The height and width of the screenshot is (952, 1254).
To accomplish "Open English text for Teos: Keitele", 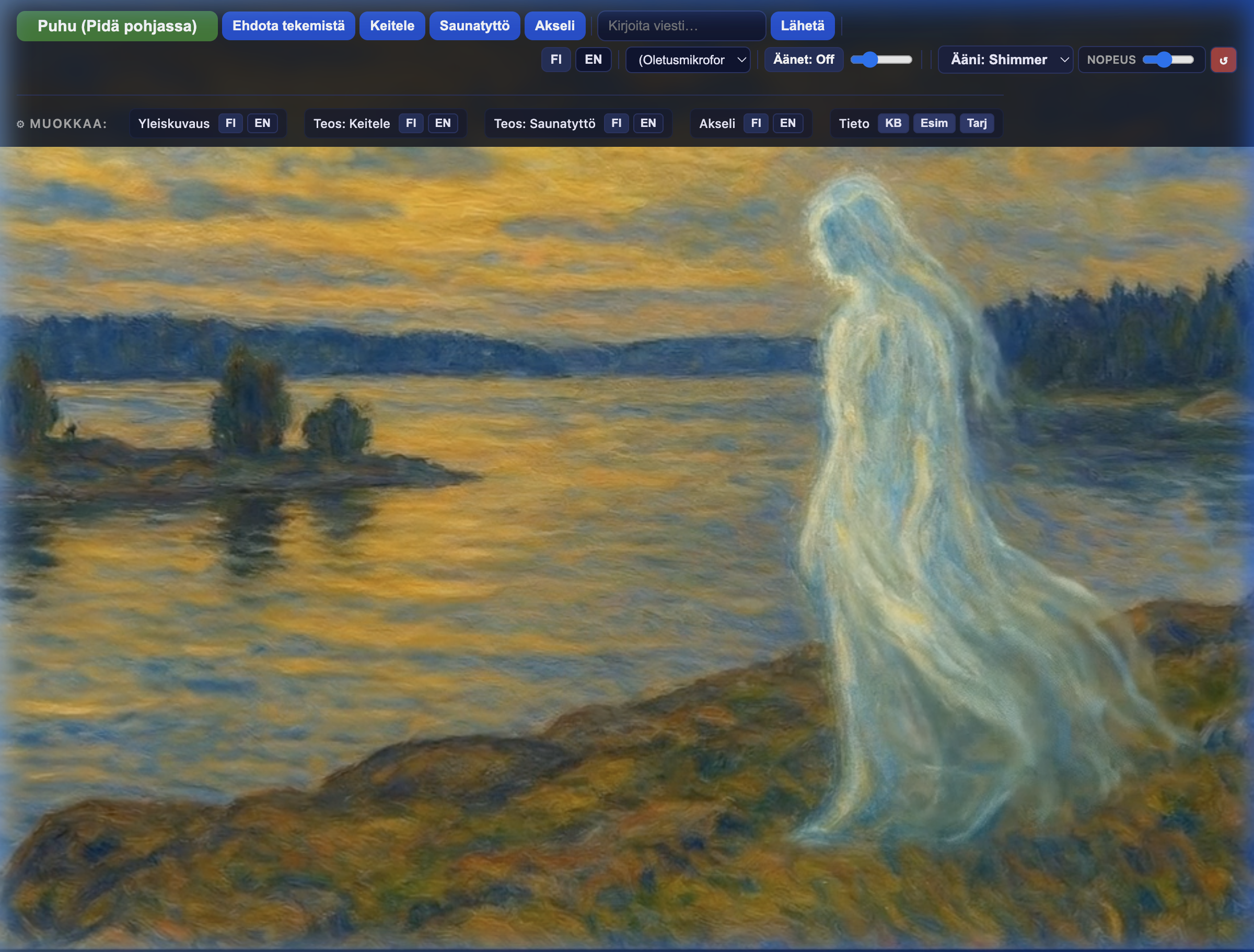I will click(443, 123).
